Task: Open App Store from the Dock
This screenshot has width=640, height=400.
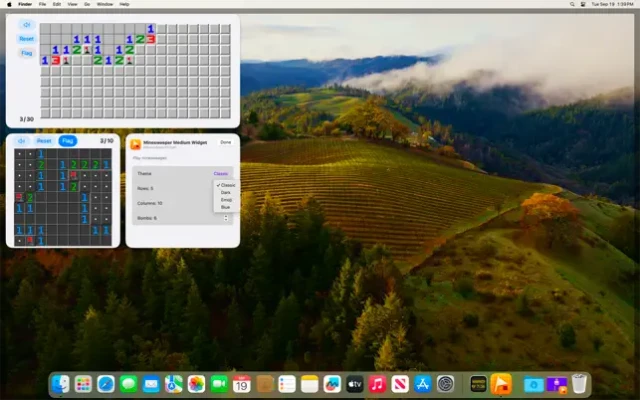Action: tap(422, 384)
